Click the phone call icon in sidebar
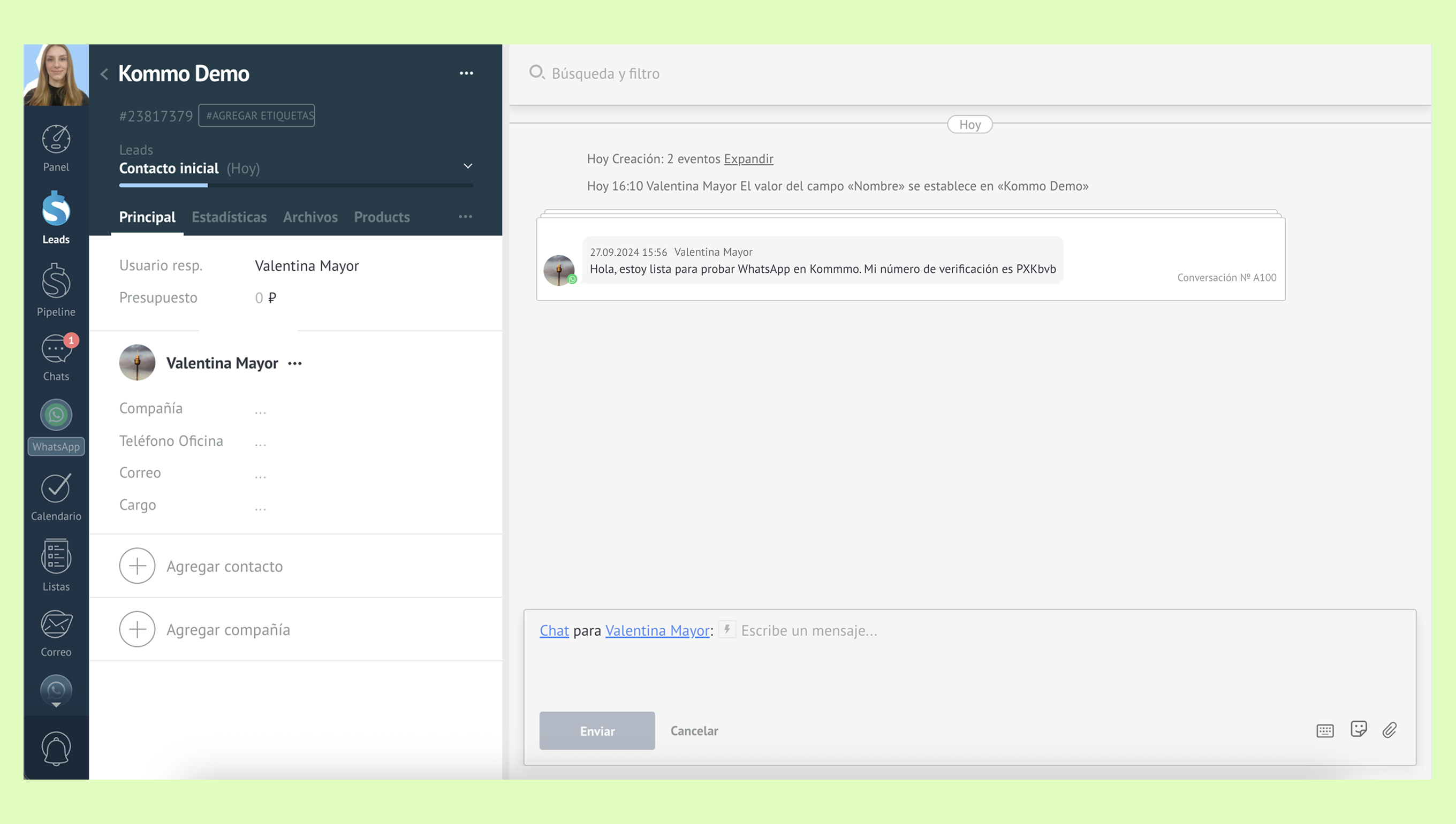The width and height of the screenshot is (1456, 824). [x=56, y=690]
